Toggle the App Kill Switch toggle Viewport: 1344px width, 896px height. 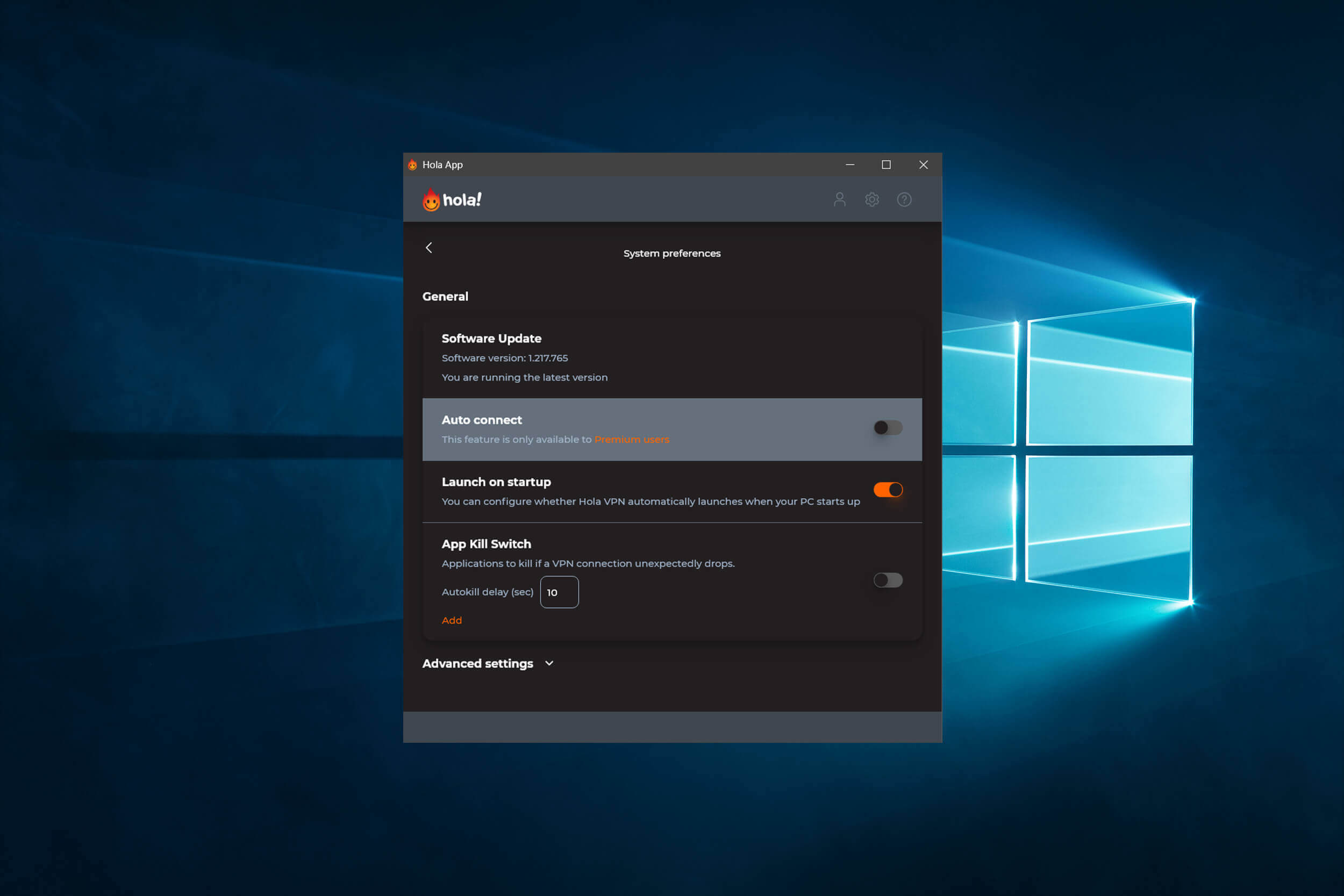[x=887, y=580]
